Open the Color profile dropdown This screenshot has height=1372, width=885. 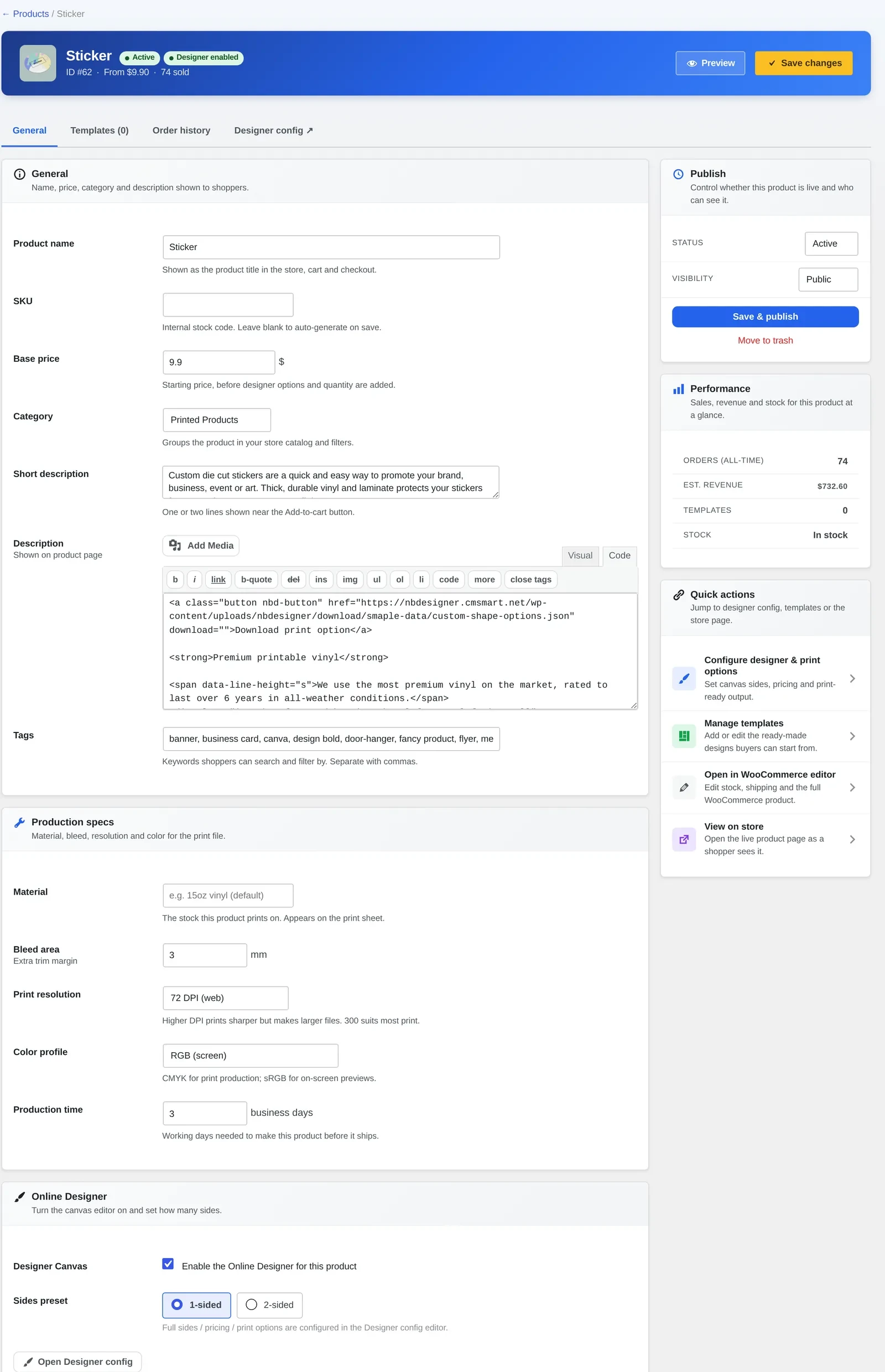[251, 1056]
